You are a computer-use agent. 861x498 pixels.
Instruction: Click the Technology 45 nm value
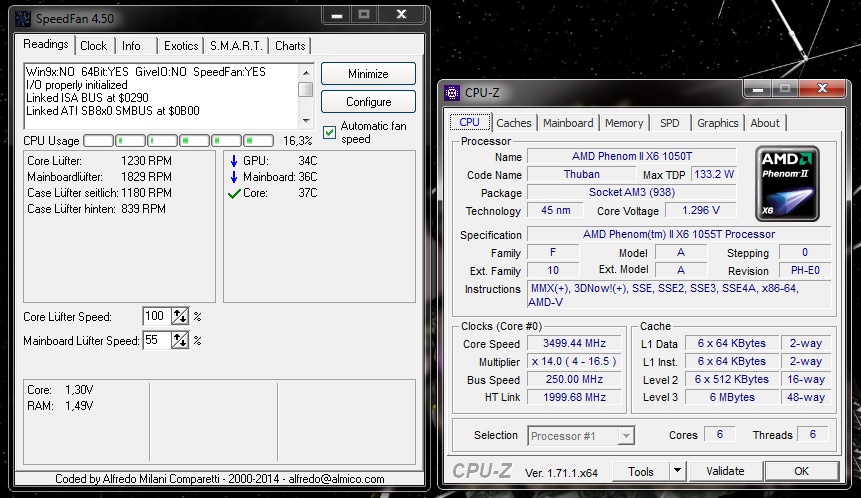tap(555, 210)
